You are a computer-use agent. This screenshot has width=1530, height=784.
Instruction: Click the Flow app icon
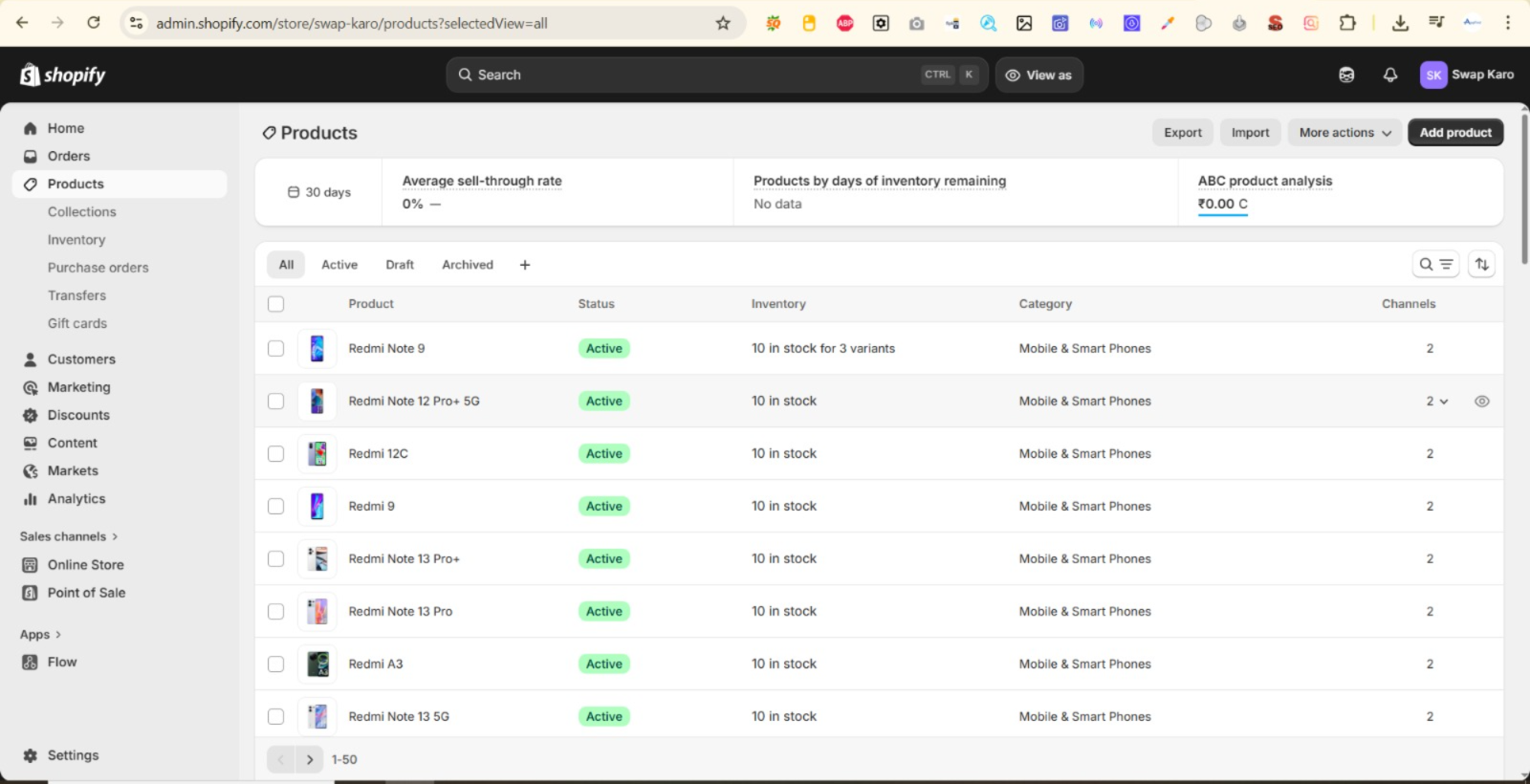[31, 662]
